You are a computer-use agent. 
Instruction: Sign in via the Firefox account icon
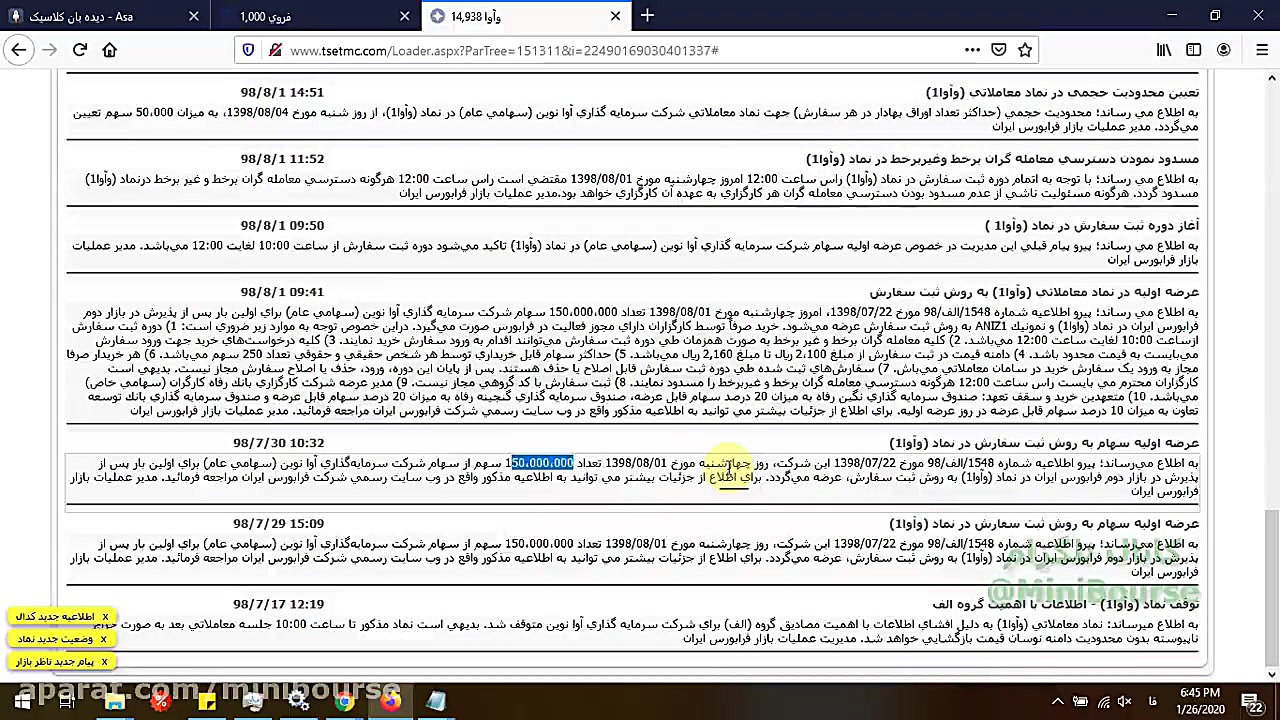[x=1223, y=50]
